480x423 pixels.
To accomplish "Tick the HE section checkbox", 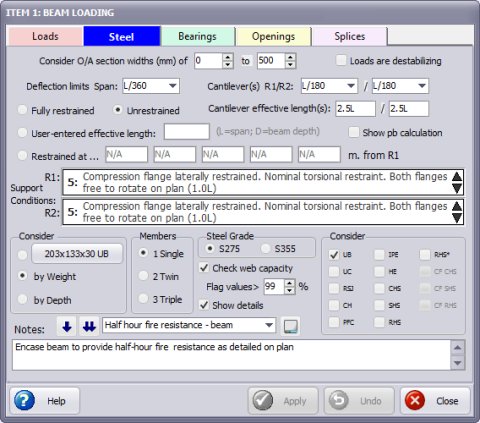I will [379, 271].
